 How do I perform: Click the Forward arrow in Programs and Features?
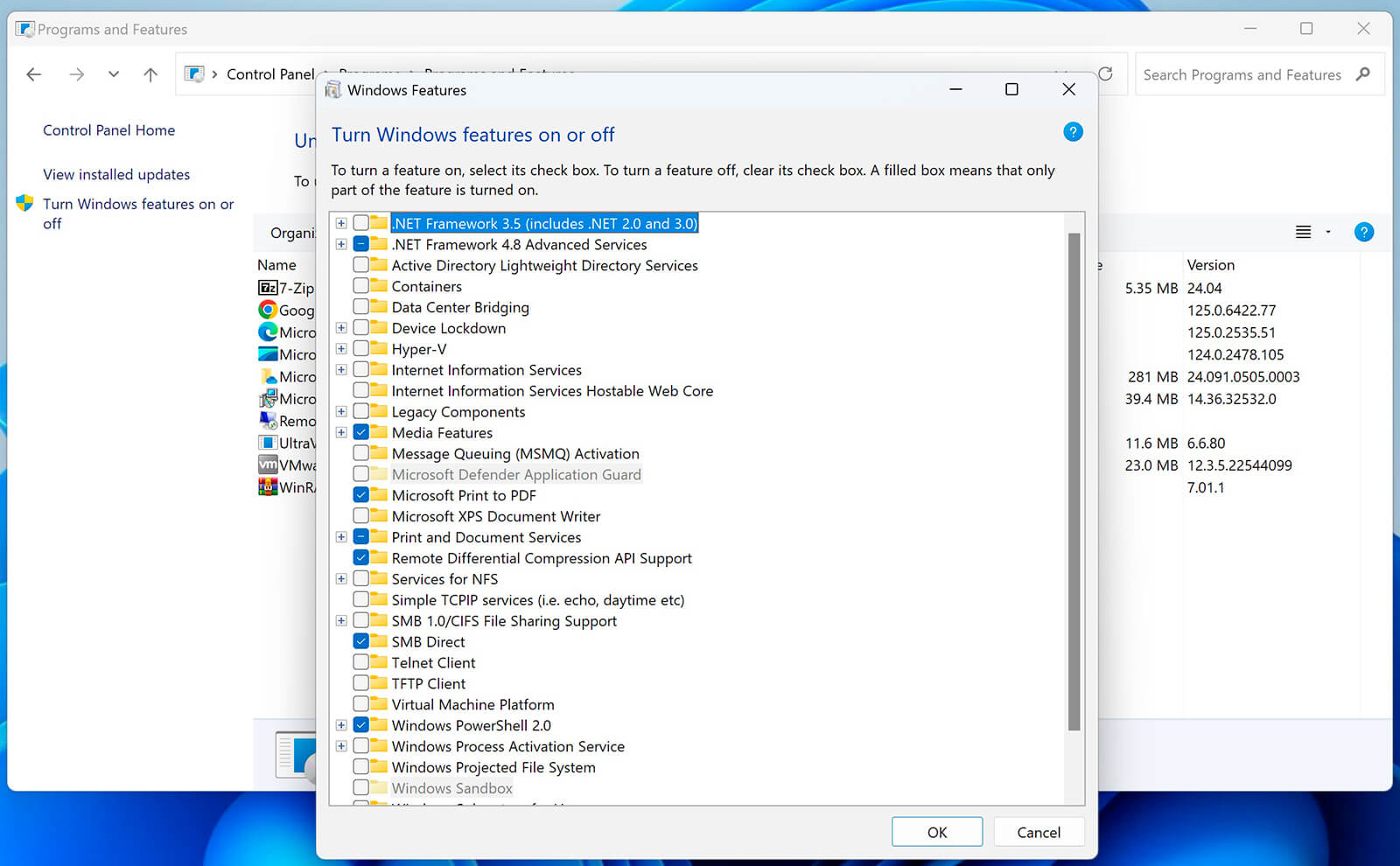pos(77,74)
